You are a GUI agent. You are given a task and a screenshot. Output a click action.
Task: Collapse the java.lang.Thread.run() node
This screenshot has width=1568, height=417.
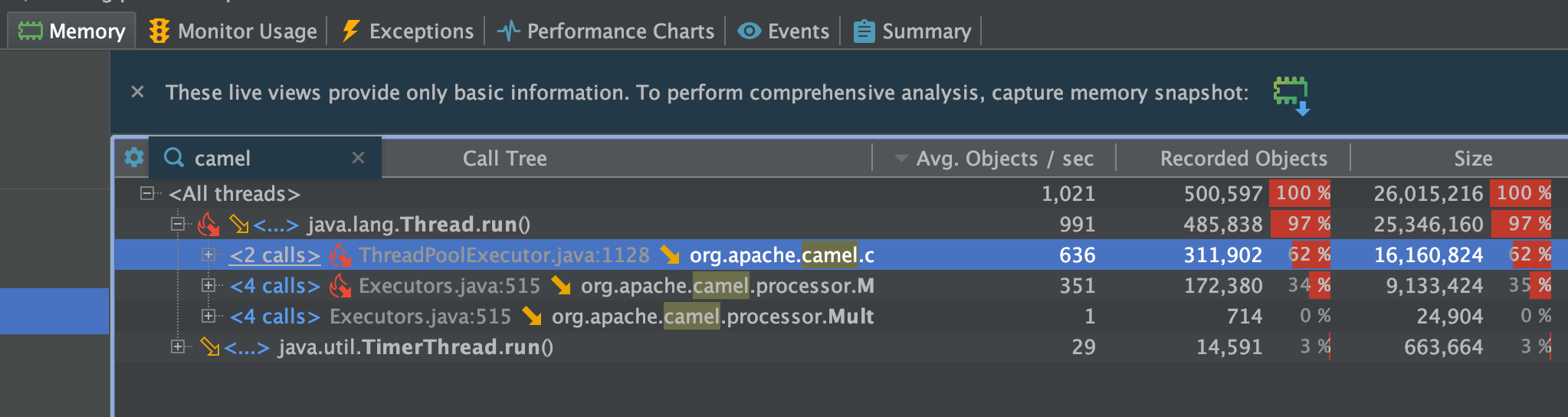point(178,224)
